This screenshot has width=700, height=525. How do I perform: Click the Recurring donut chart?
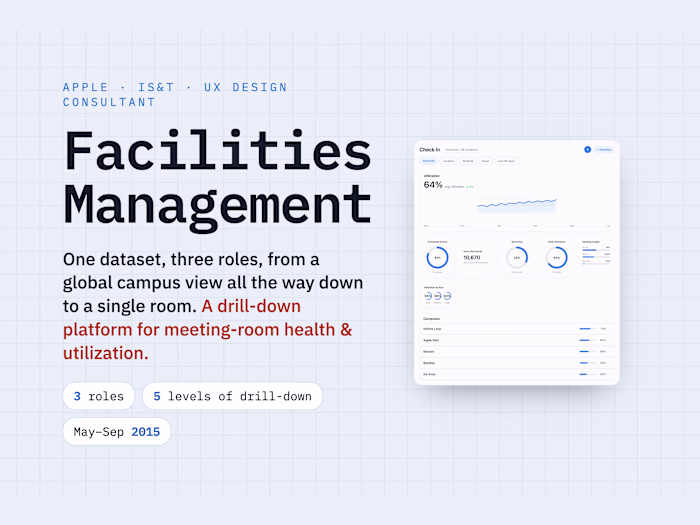(517, 258)
